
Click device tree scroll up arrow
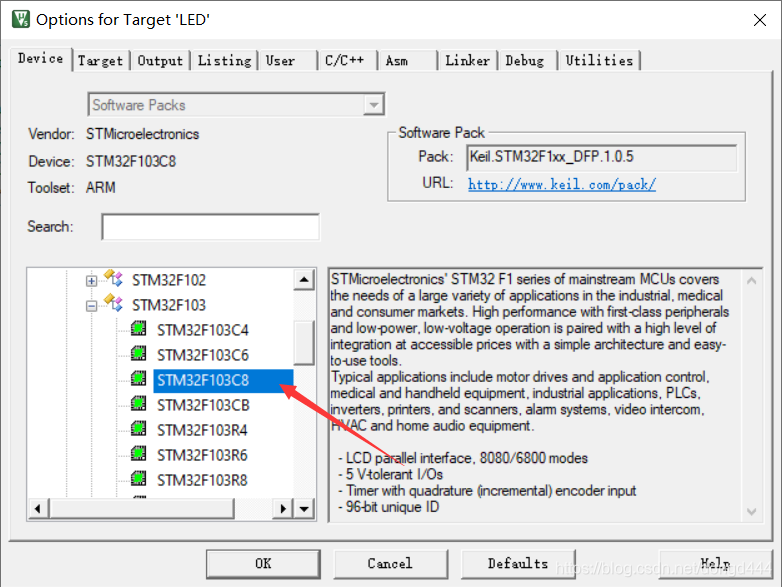(304, 279)
